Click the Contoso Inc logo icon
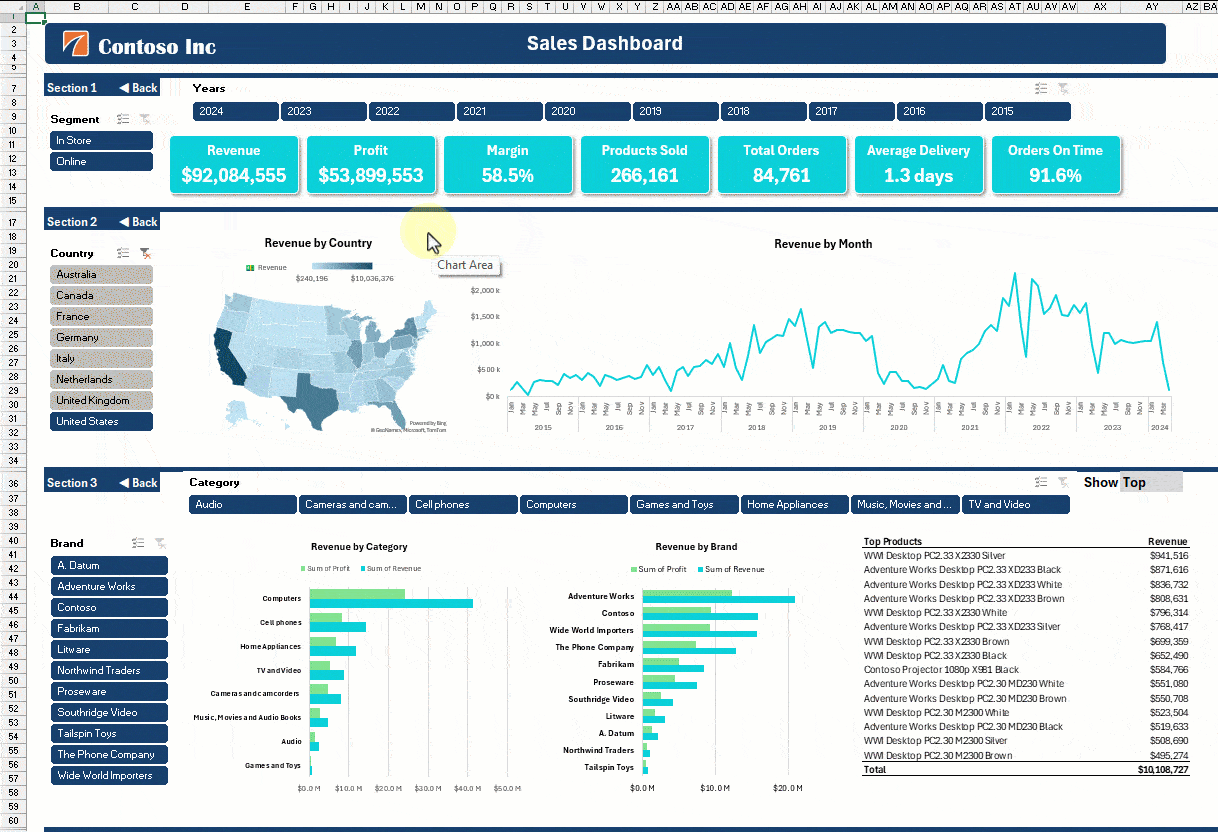This screenshot has width=1218, height=832. point(75,44)
